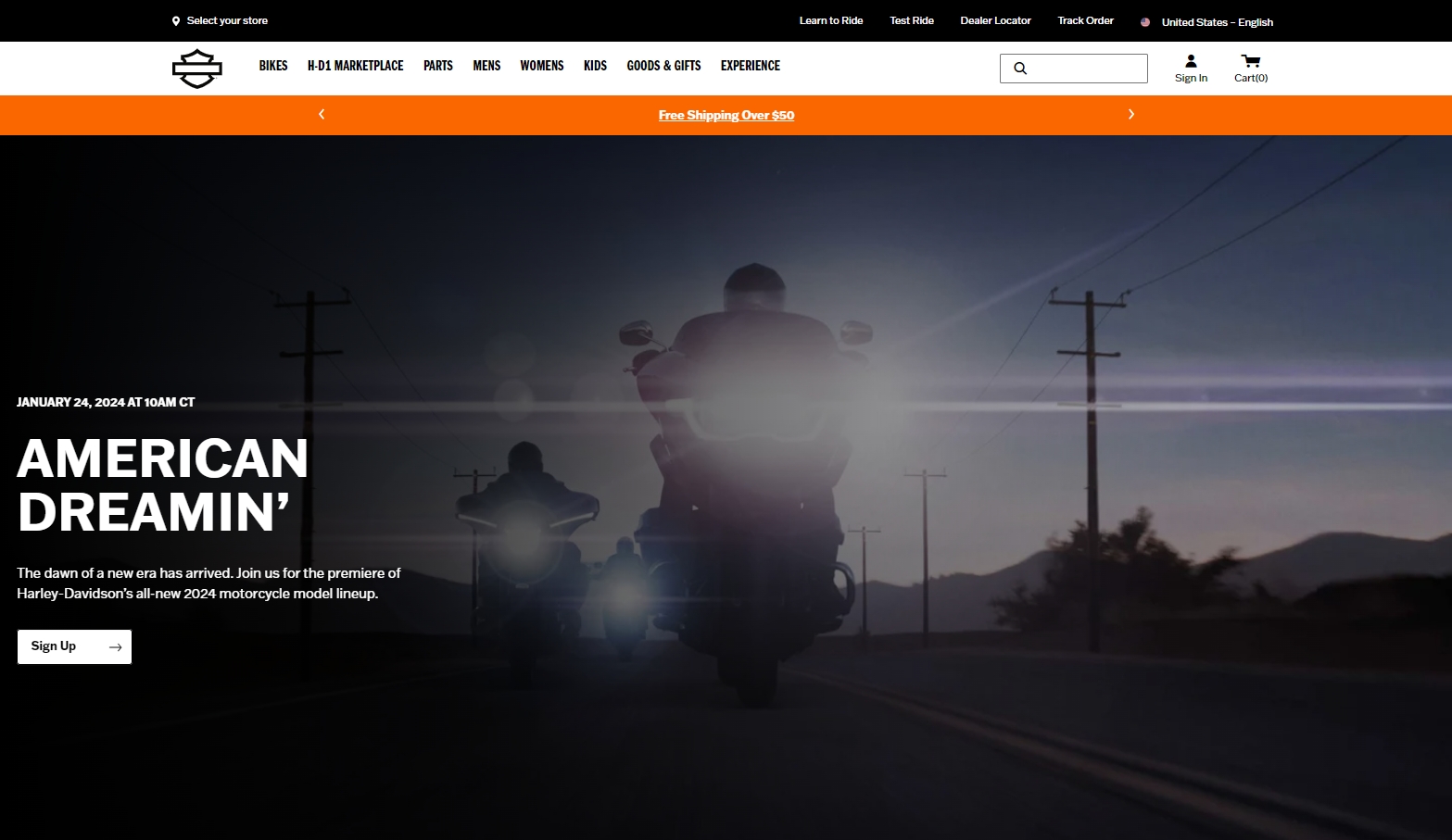Click the Cart(0) text label
This screenshot has width=1452, height=840.
coord(1251,78)
